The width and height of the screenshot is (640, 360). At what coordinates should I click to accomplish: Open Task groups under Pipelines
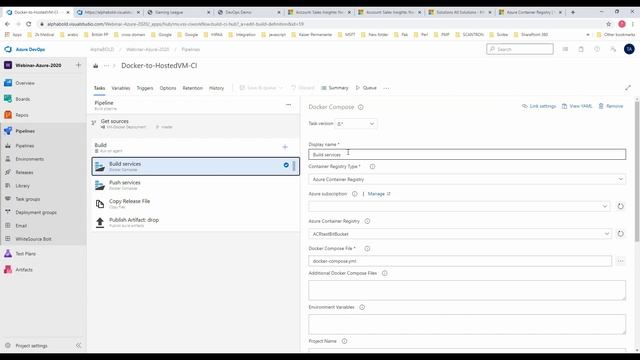[x=27, y=199]
